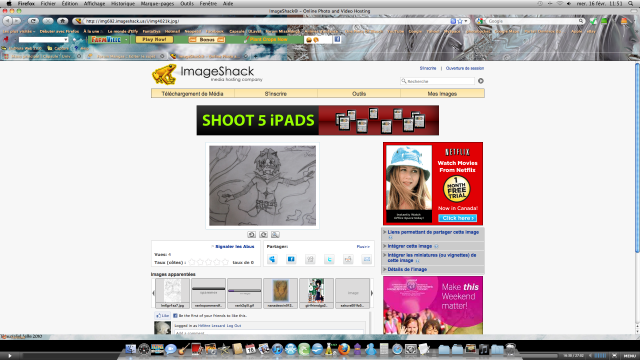Open the Historique menu in the menu bar
The image size is (640, 360).
click(x=123, y=4)
